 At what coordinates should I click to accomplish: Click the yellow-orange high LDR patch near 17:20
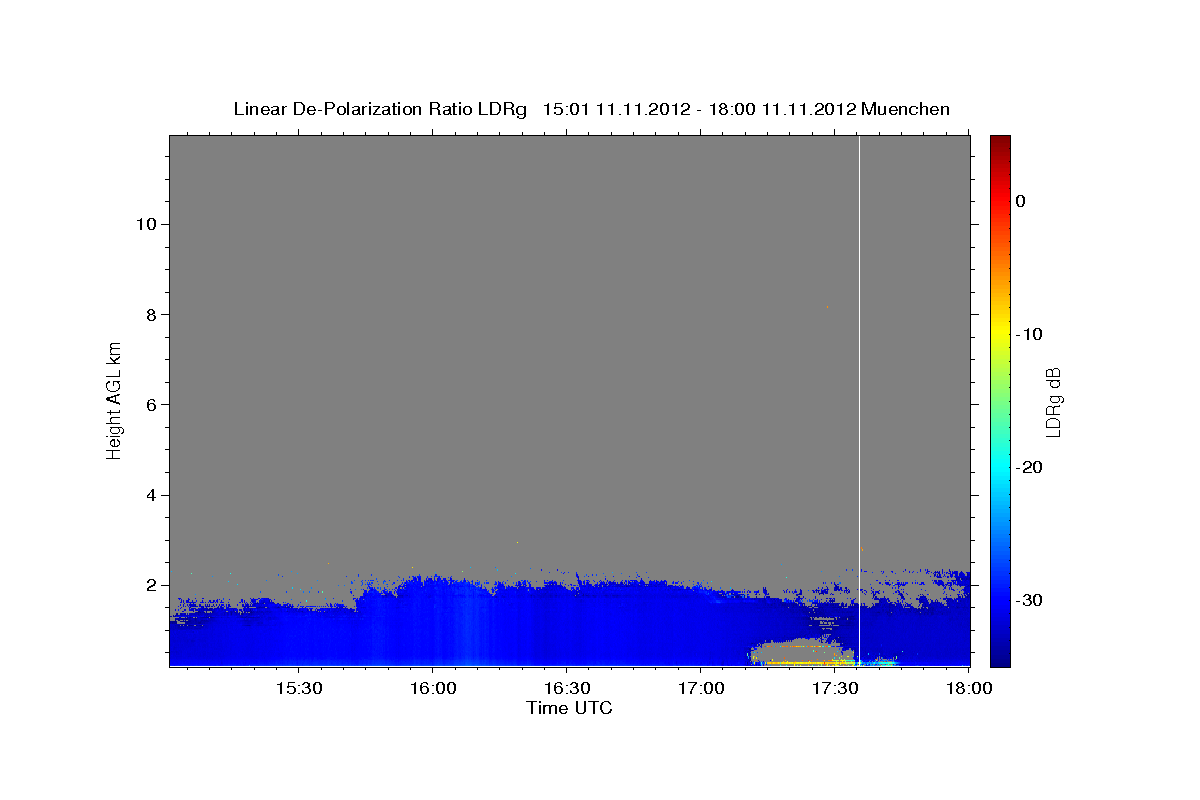pyautogui.click(x=805, y=661)
